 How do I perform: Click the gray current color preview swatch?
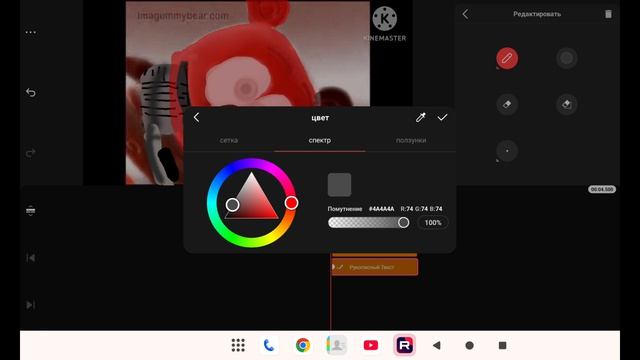coord(339,184)
